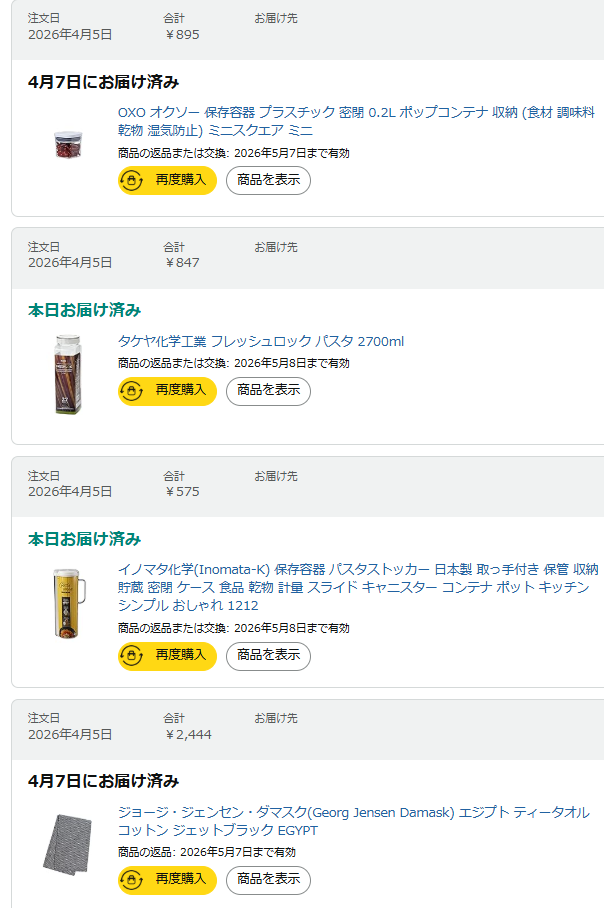Click the OXO container product thumbnail
Image resolution: width=604 pixels, height=908 pixels.
[x=68, y=145]
